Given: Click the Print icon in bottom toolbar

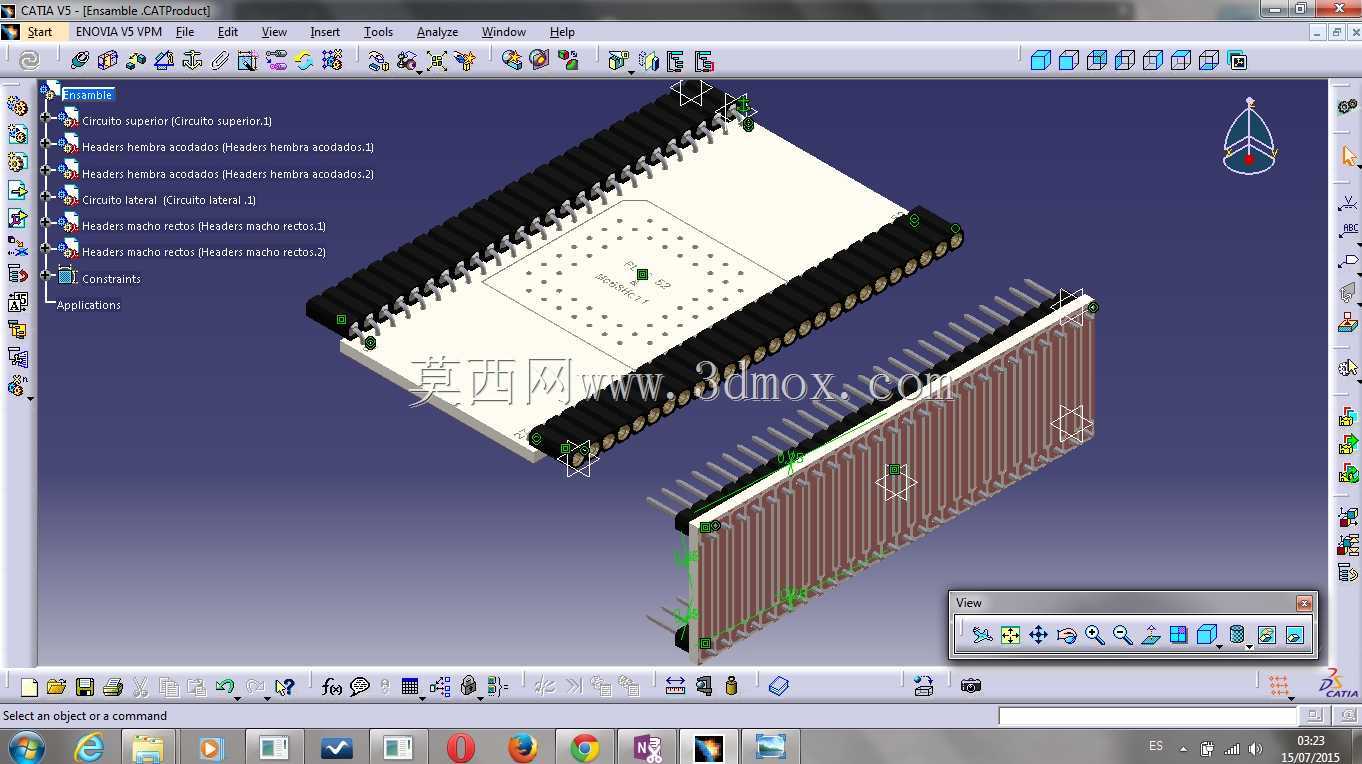Looking at the screenshot, I should 112,686.
